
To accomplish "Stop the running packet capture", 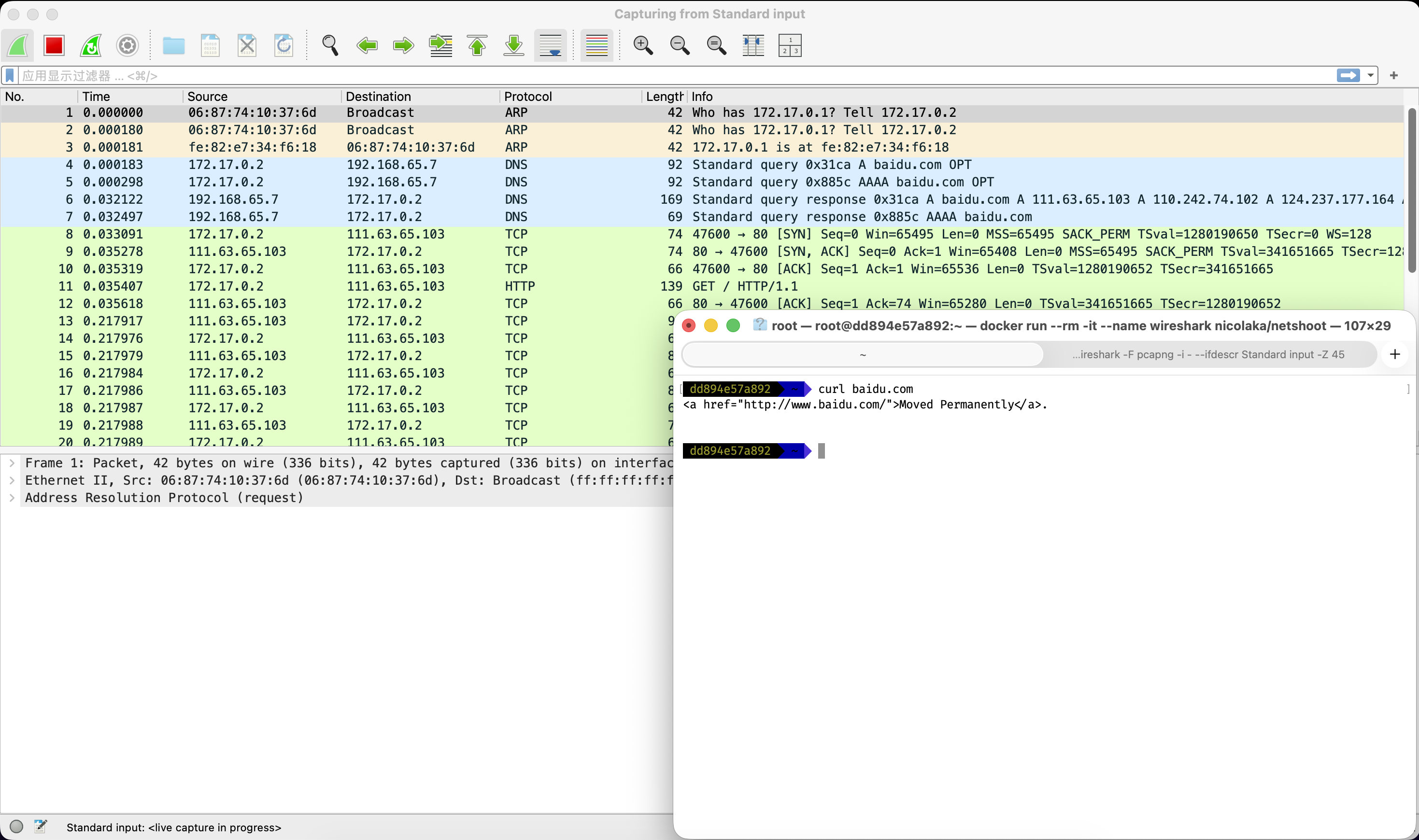I will [54, 45].
